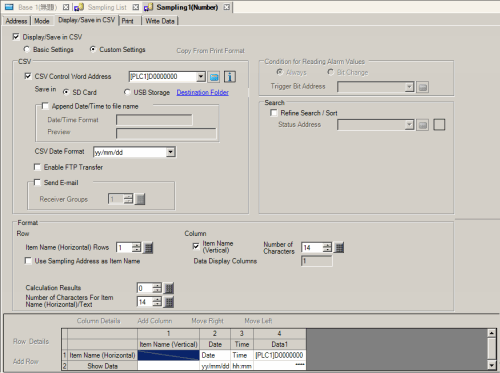Increase the Calculation Results spinner value
The width and height of the screenshot is (500, 373).
click(x=157, y=286)
